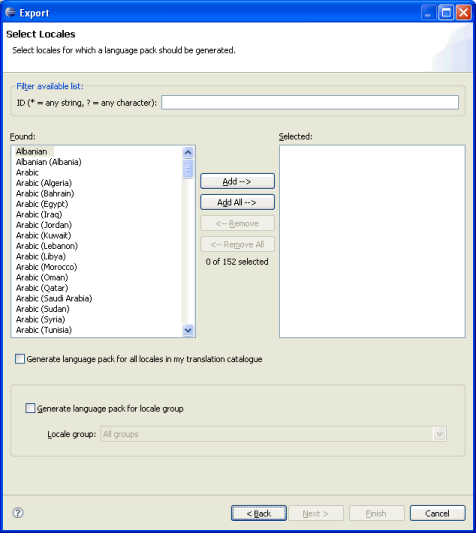Select Arabic (Egypt) from the list
Image resolution: width=476 pixels, height=533 pixels.
(x=42, y=204)
